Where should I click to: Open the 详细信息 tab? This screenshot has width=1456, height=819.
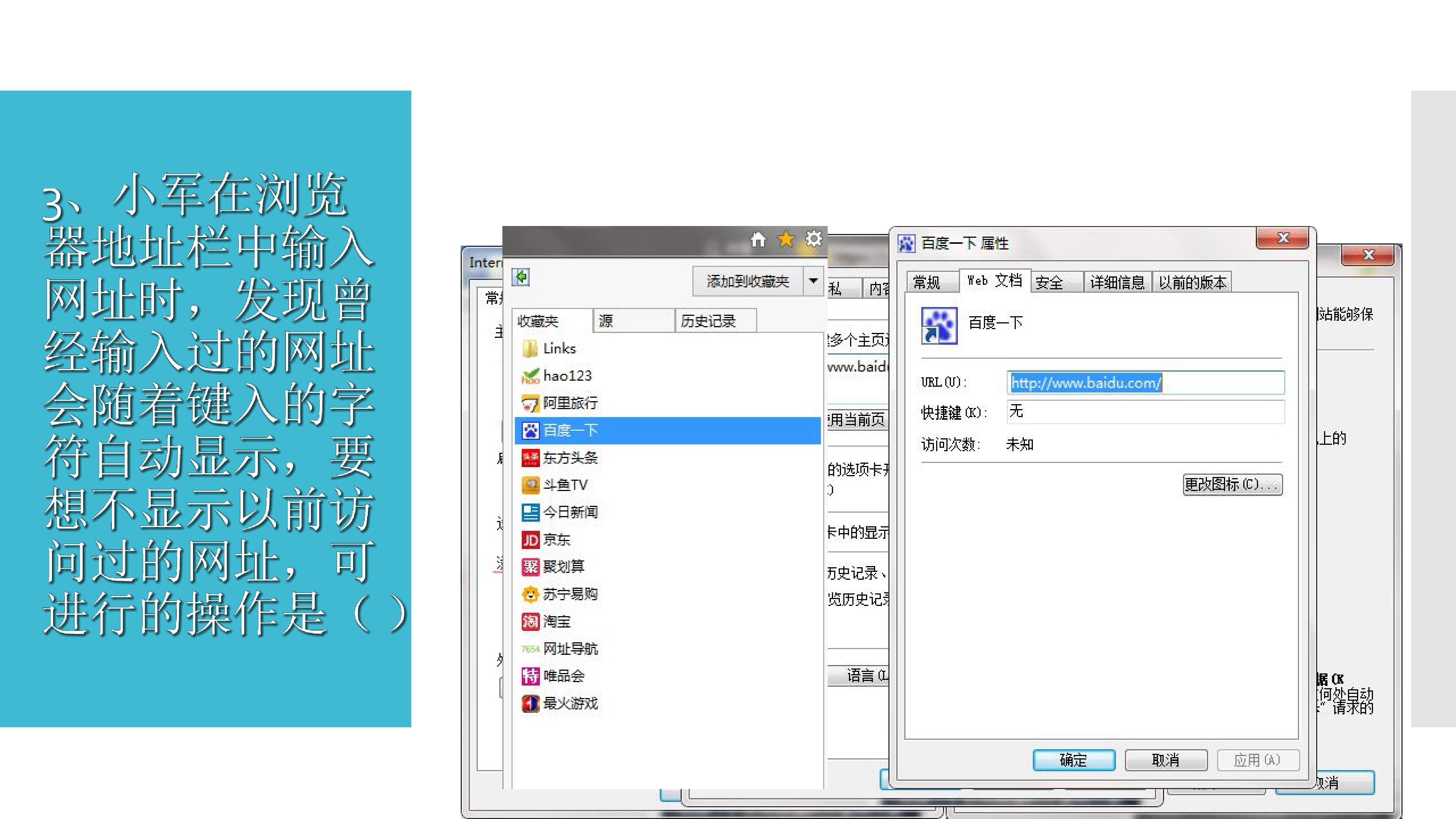coord(1117,281)
